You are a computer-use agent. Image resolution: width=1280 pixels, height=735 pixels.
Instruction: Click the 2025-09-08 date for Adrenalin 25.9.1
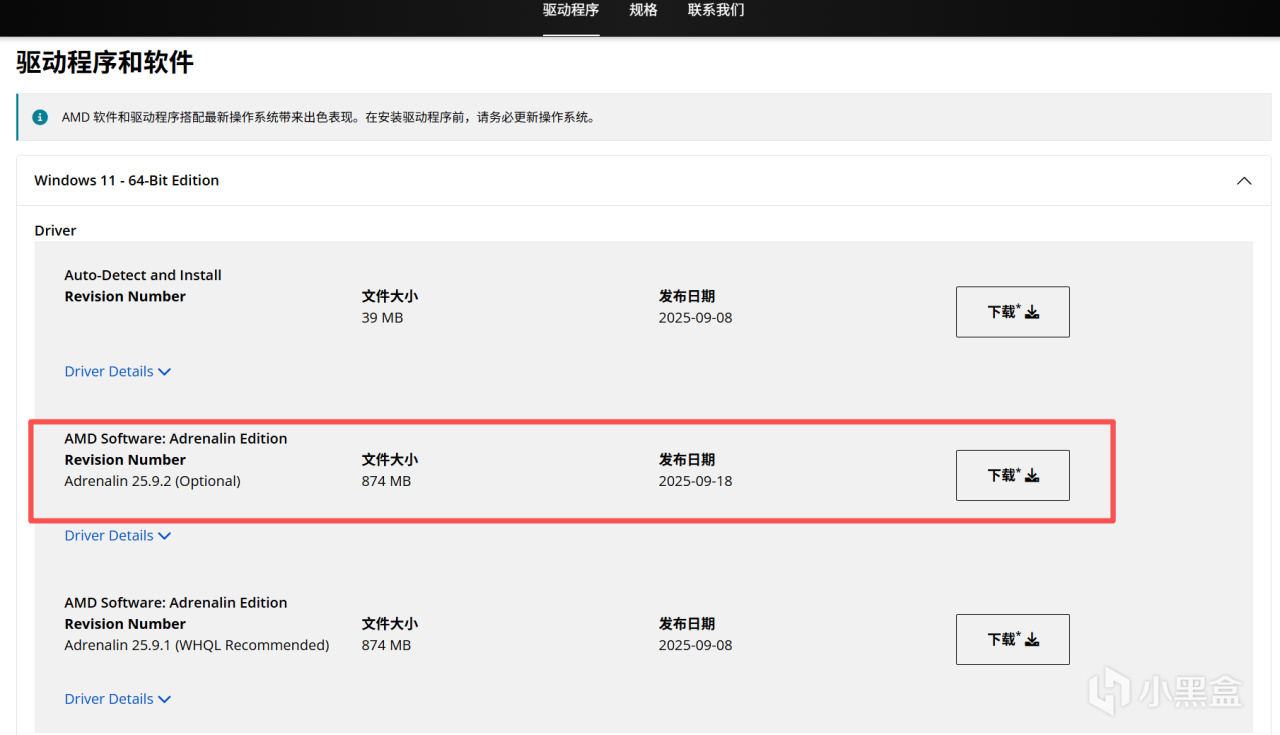[x=695, y=645]
